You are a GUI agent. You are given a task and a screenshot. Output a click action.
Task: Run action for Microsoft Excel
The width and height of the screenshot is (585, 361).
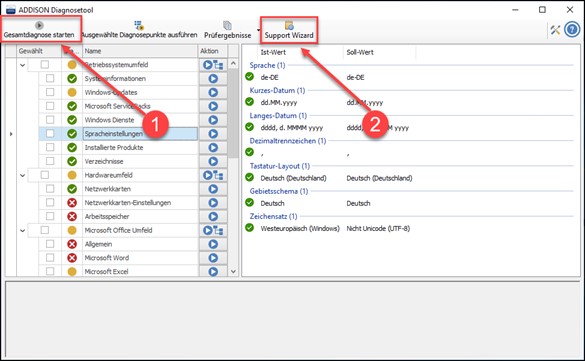pyautogui.click(x=213, y=271)
